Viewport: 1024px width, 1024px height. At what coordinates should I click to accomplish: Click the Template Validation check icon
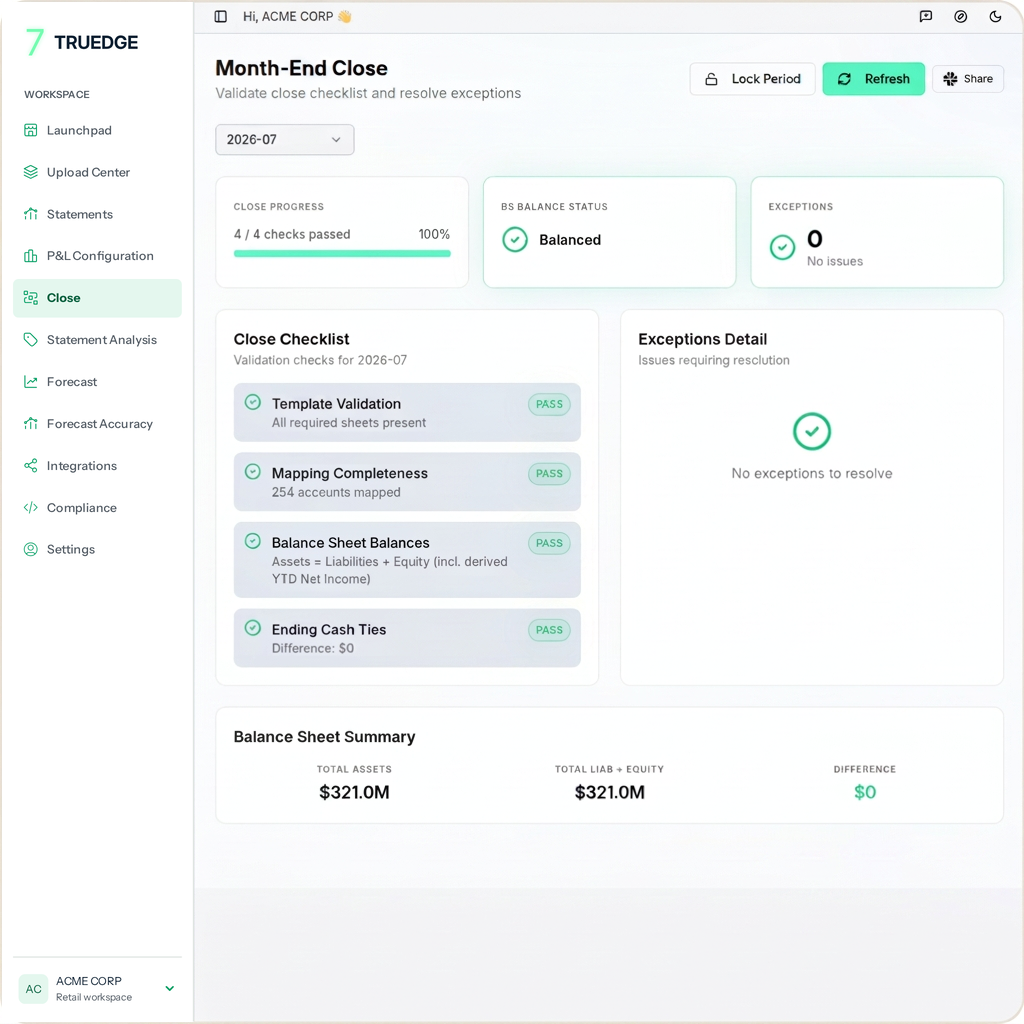253,402
